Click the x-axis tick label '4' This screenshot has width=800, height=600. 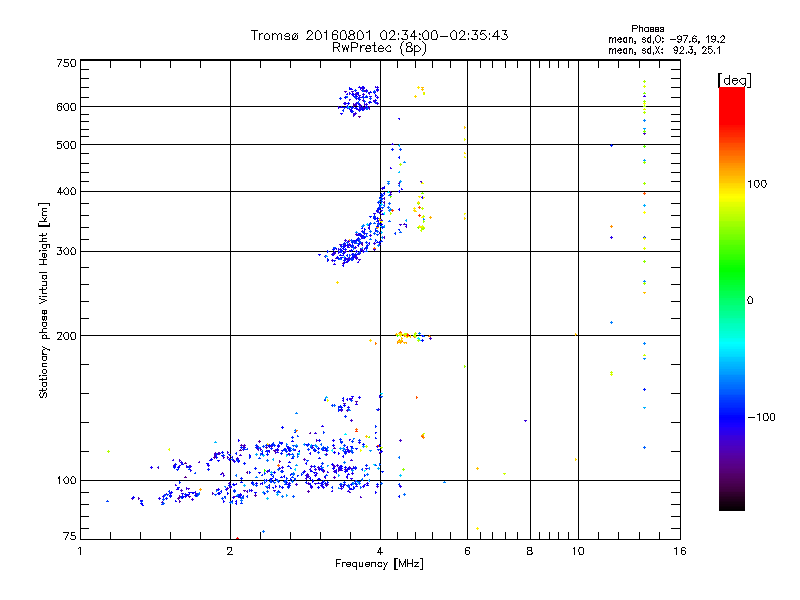coord(380,551)
